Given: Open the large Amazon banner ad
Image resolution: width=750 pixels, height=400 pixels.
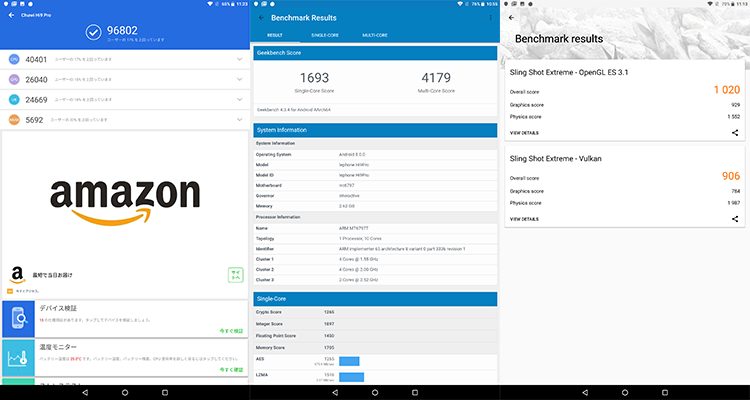Looking at the screenshot, I should point(125,201).
